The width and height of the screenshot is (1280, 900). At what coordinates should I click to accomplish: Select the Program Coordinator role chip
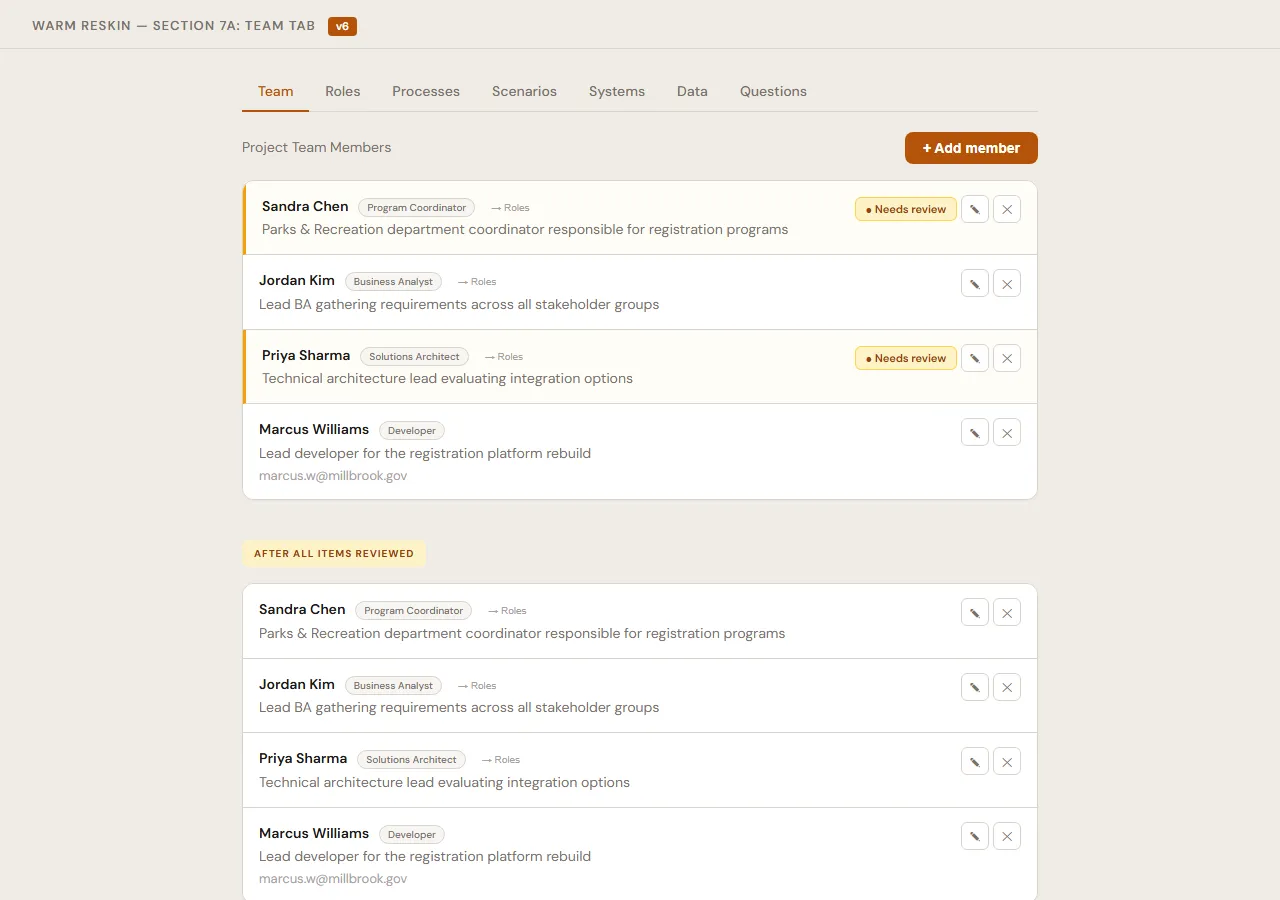click(x=416, y=207)
